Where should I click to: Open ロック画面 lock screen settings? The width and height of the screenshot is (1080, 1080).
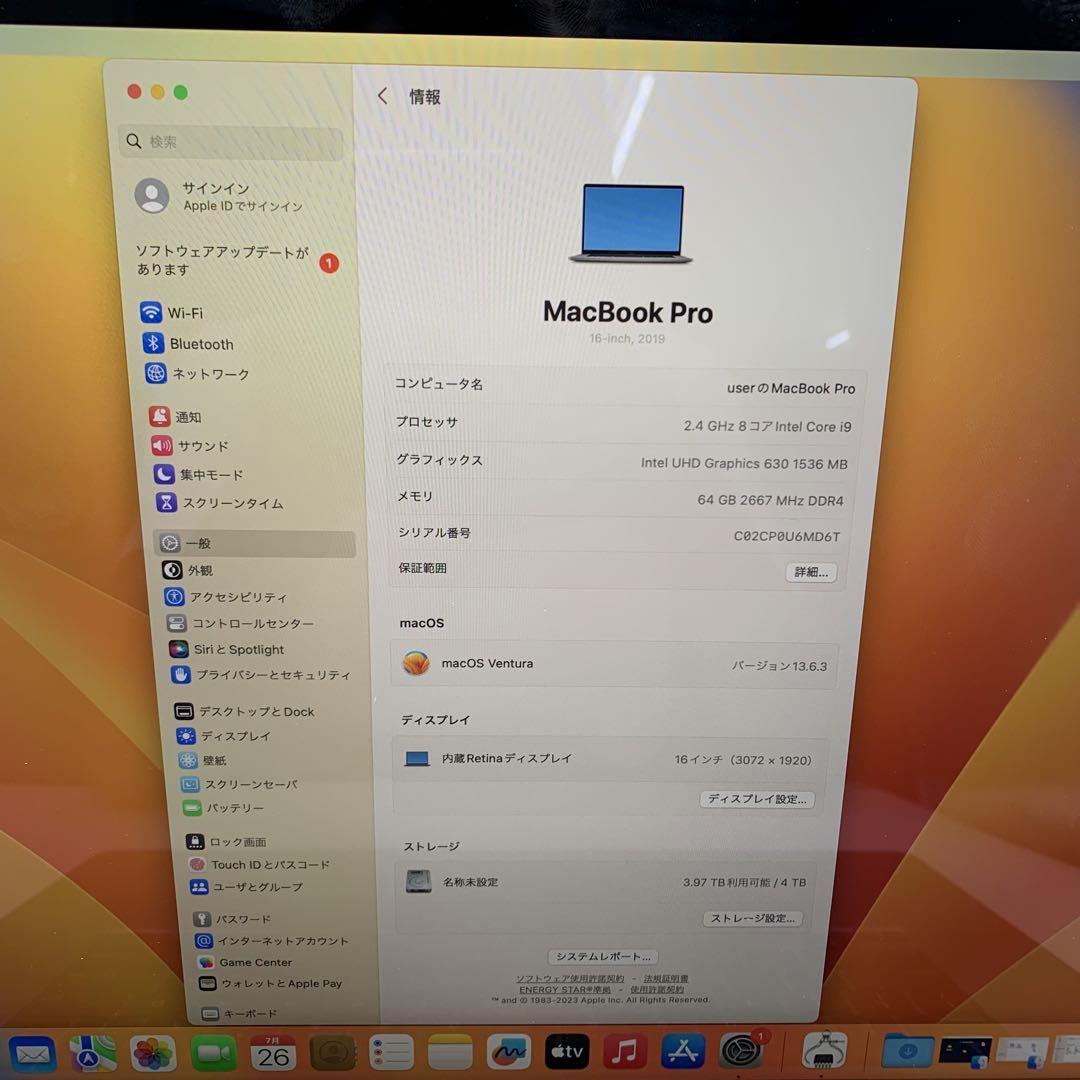227,842
